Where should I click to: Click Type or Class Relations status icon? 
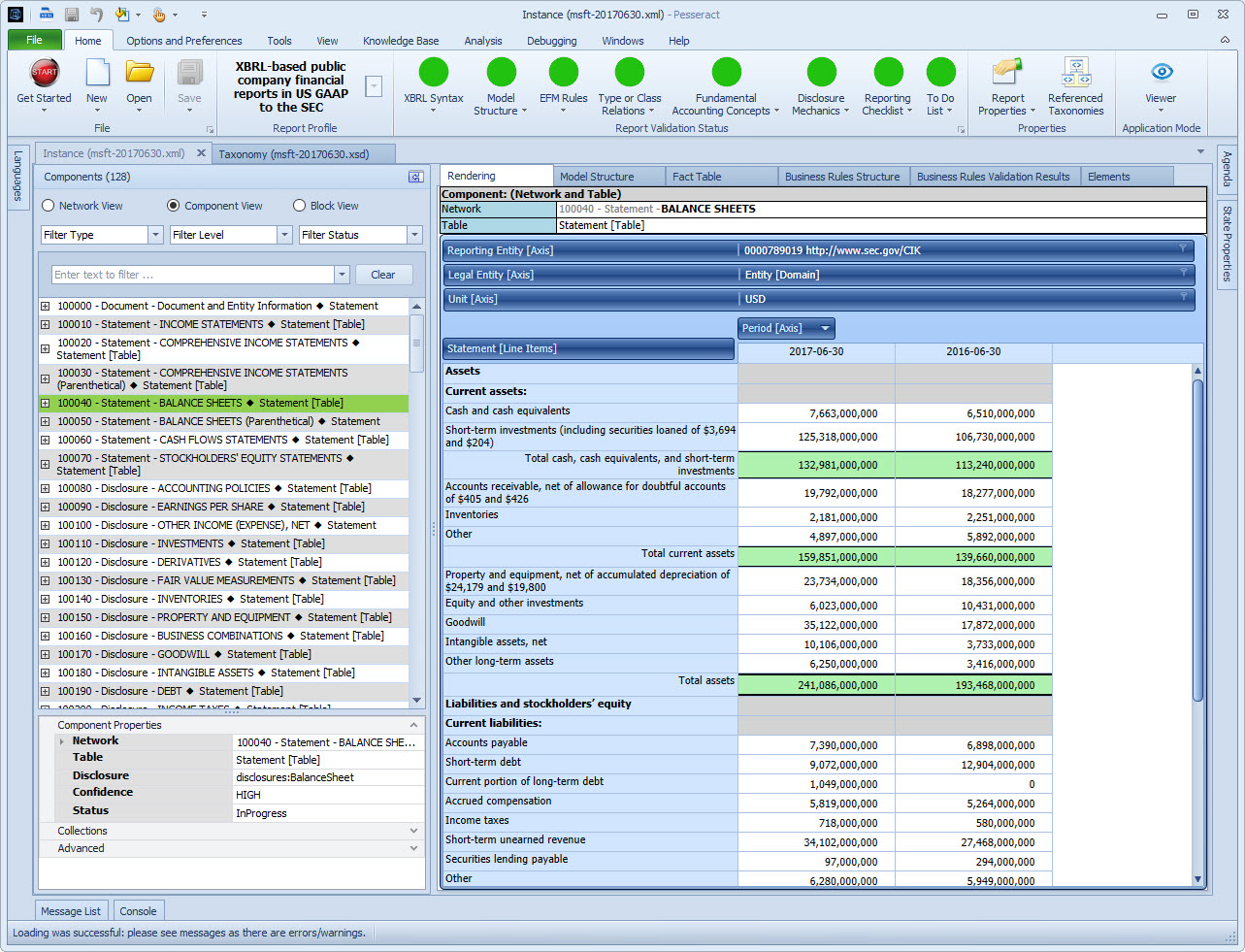630,72
